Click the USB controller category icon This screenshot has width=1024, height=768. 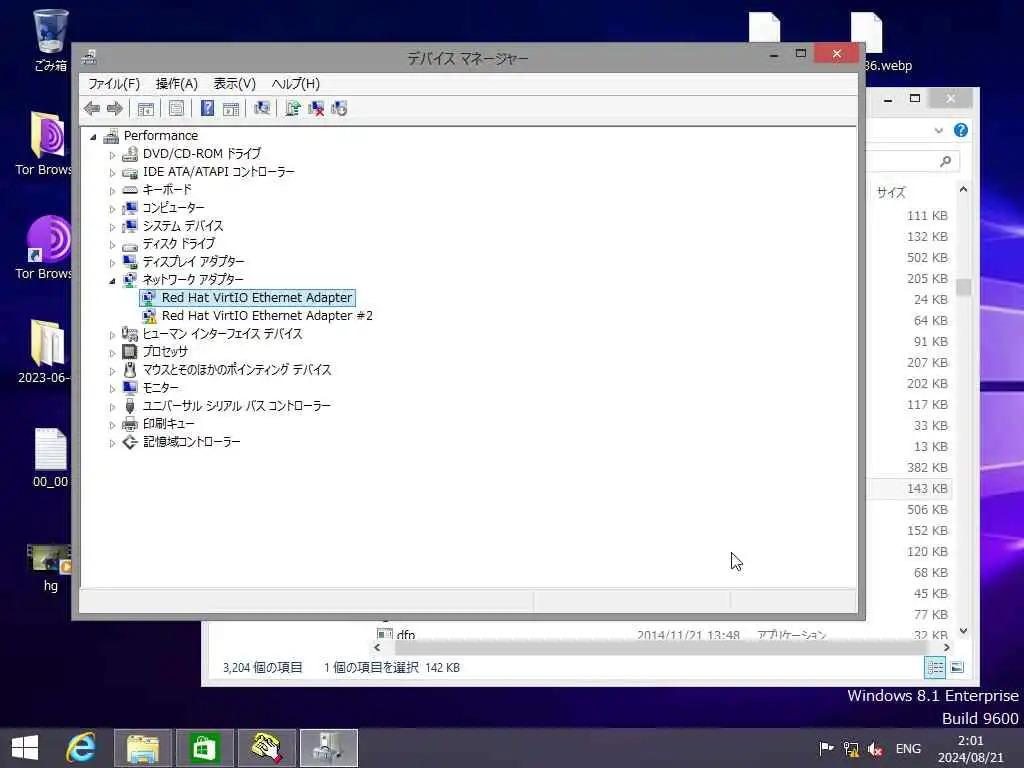tap(130, 406)
